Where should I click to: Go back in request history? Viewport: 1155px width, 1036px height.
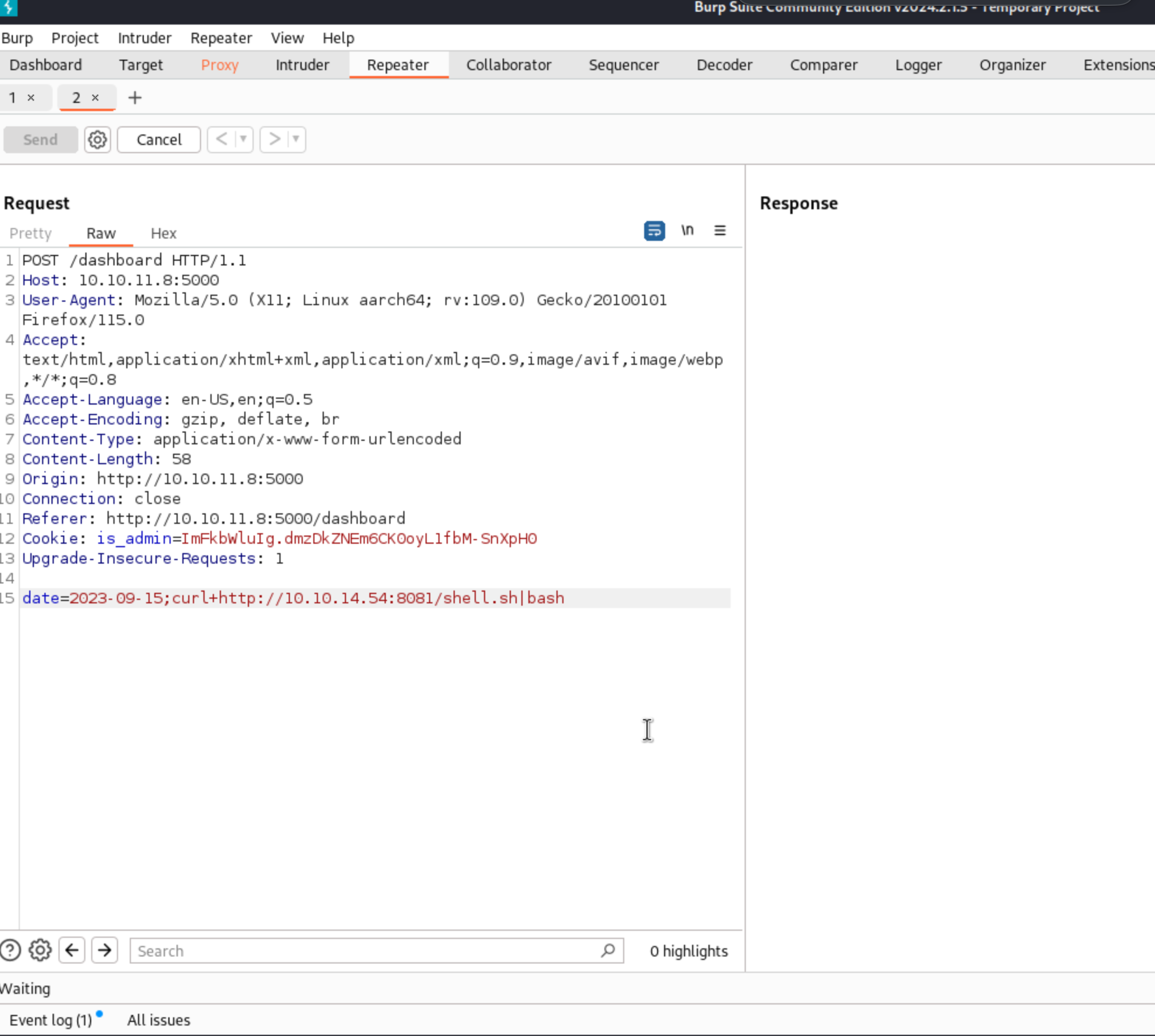point(222,139)
